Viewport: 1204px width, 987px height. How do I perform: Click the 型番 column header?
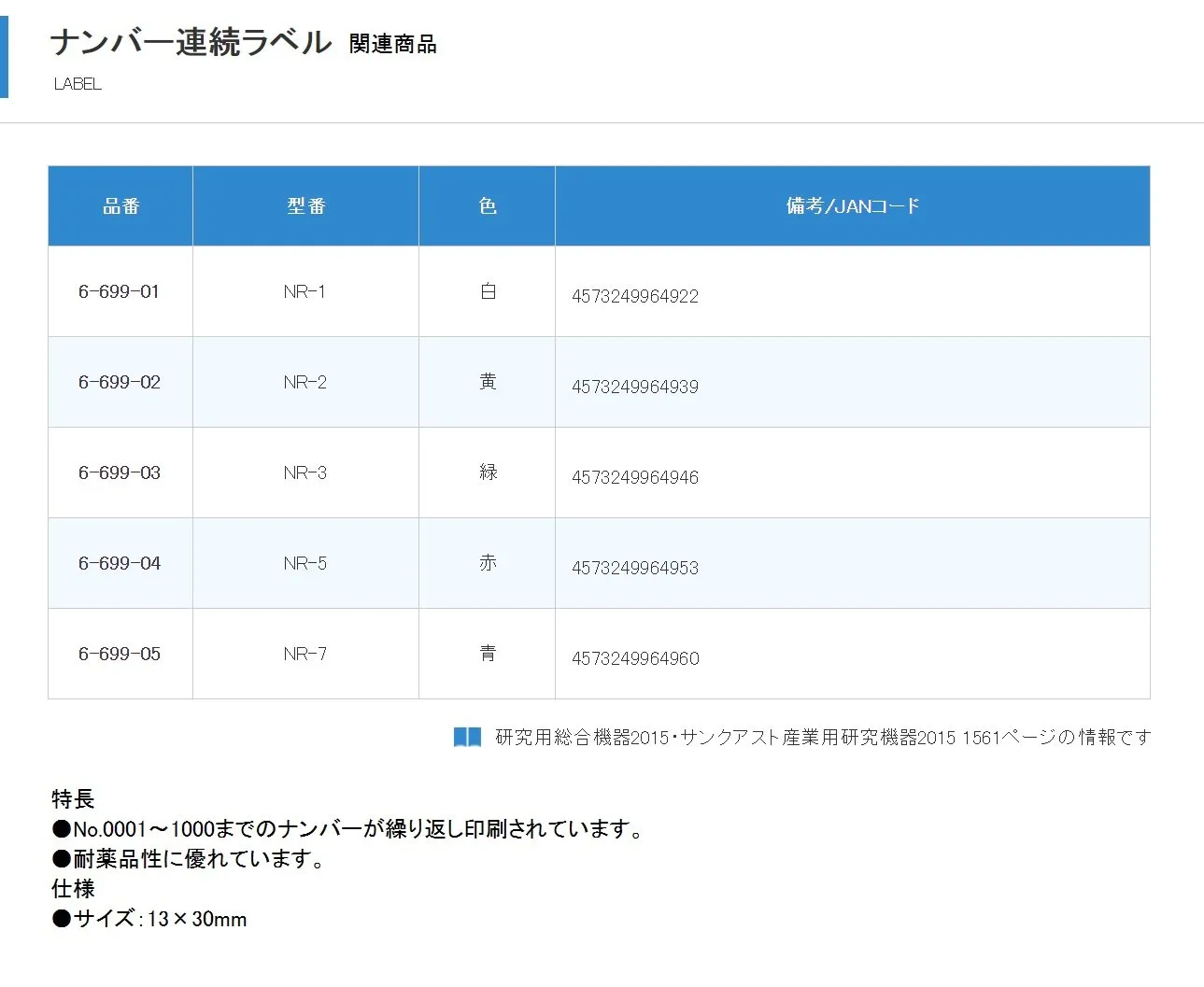point(305,206)
